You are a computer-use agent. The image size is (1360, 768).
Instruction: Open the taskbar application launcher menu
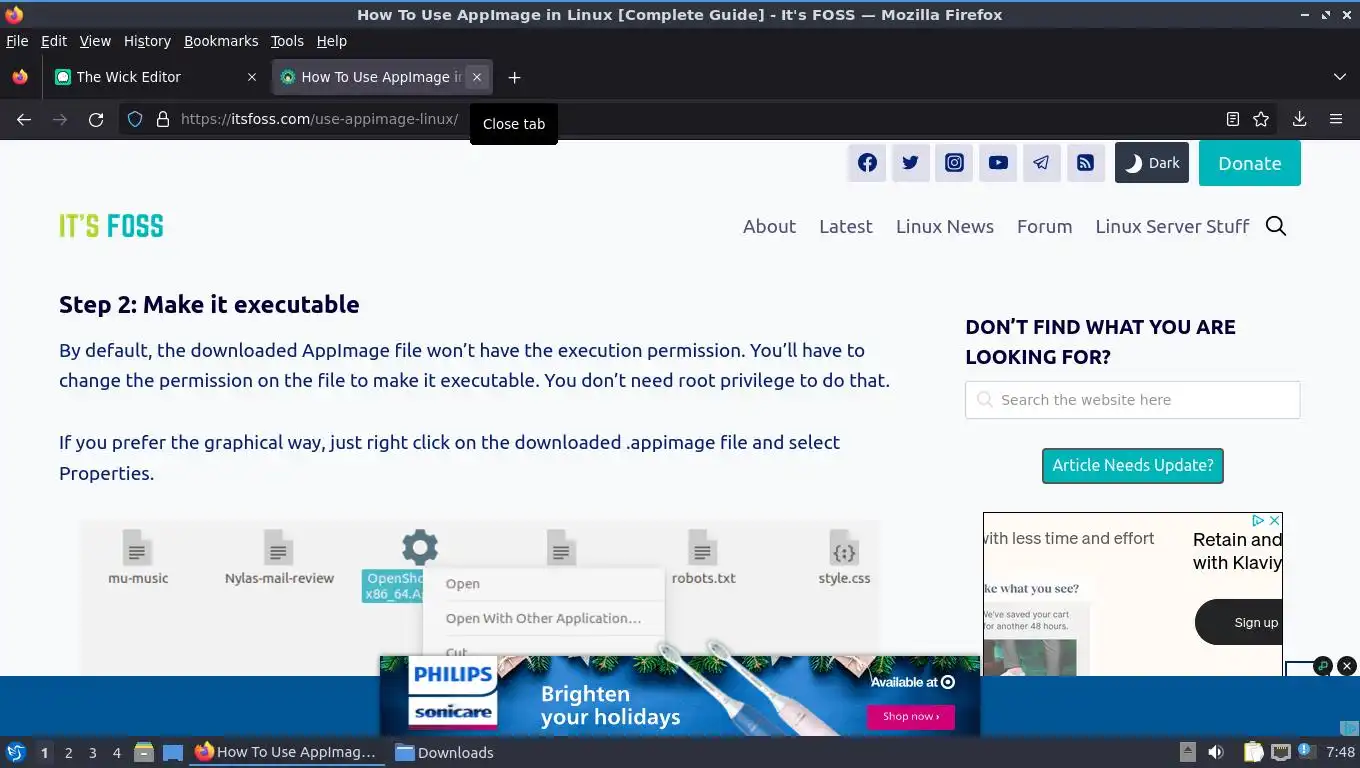[16, 753]
